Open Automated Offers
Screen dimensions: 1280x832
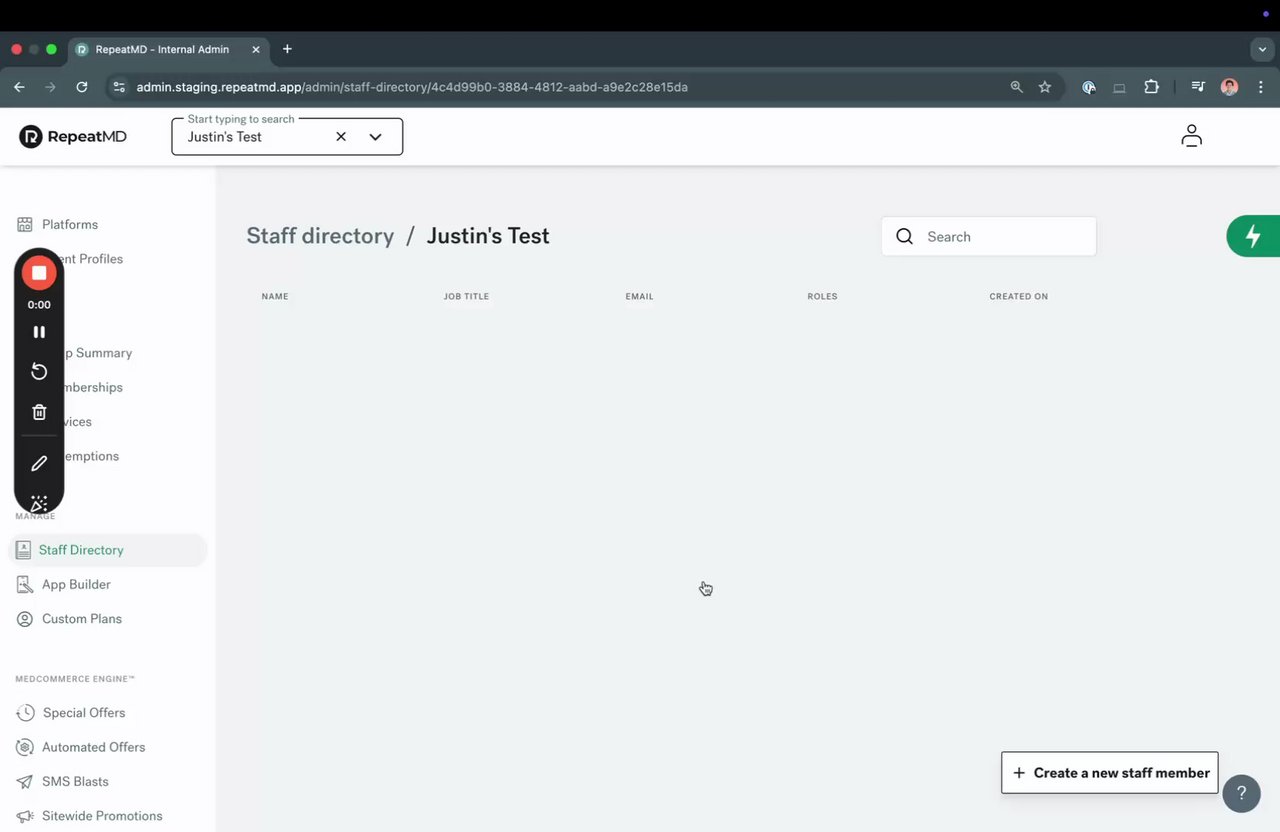[x=93, y=747]
